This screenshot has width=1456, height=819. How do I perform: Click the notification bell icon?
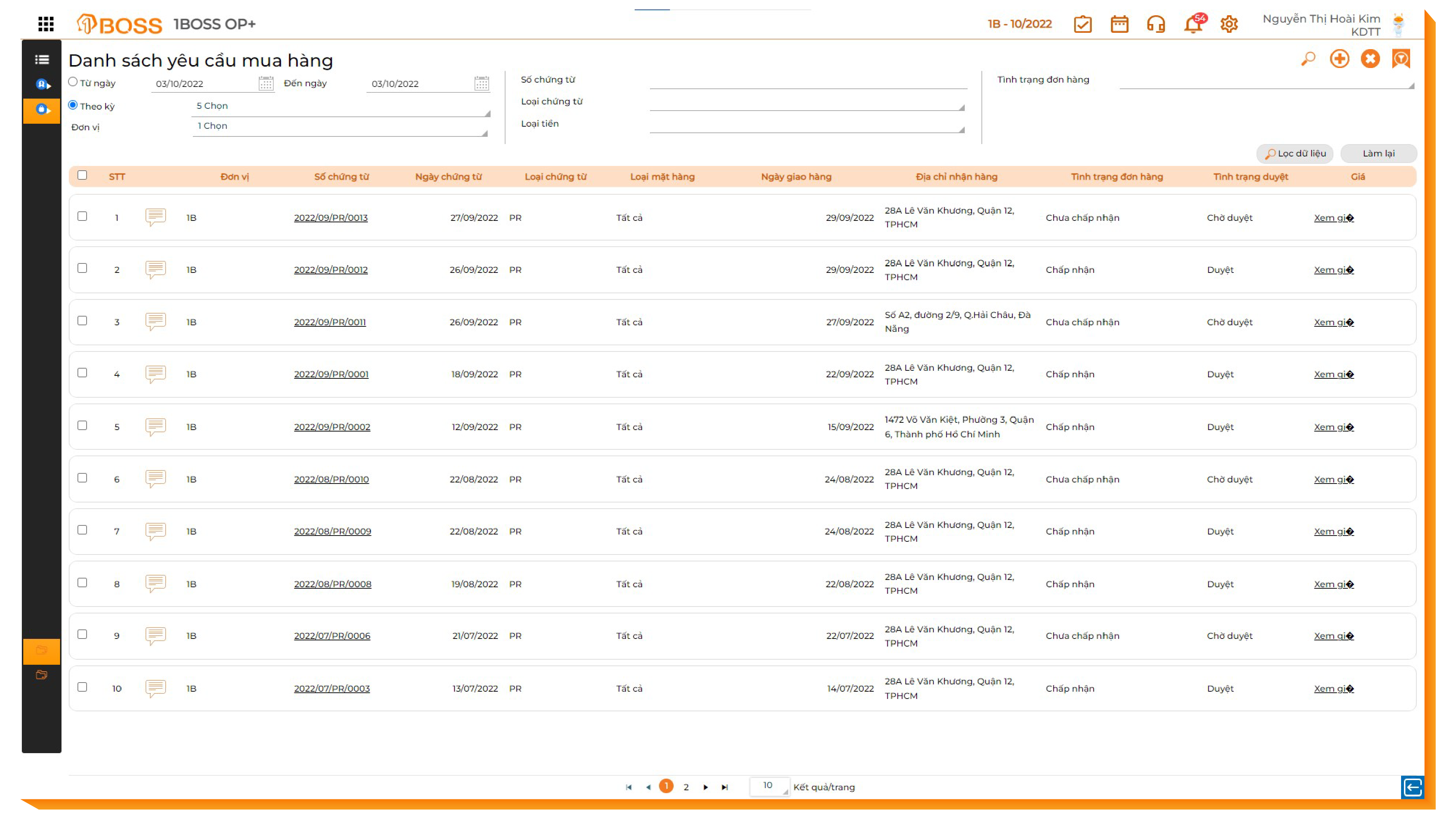pos(1193,24)
